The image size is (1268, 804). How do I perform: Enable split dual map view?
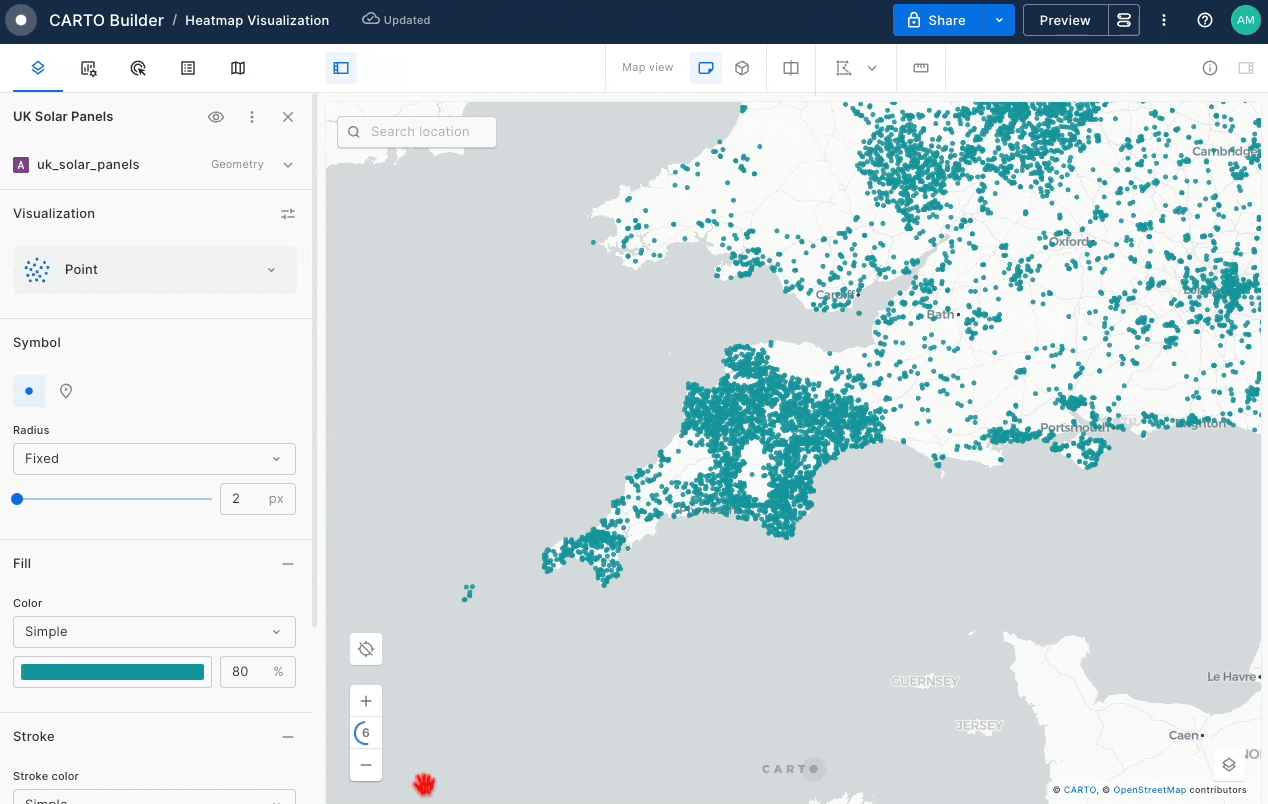[791, 68]
